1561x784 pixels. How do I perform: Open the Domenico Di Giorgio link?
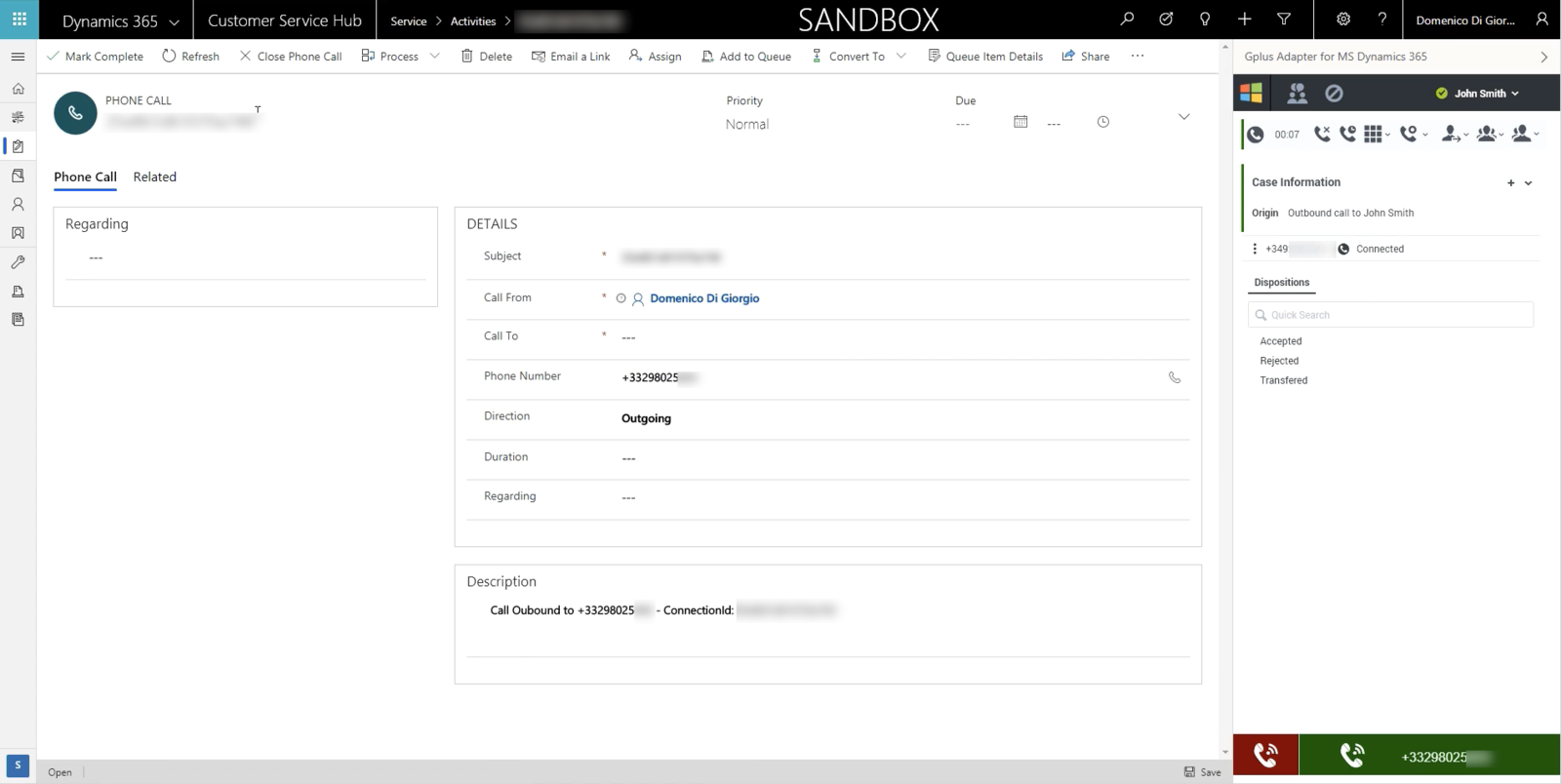704,298
